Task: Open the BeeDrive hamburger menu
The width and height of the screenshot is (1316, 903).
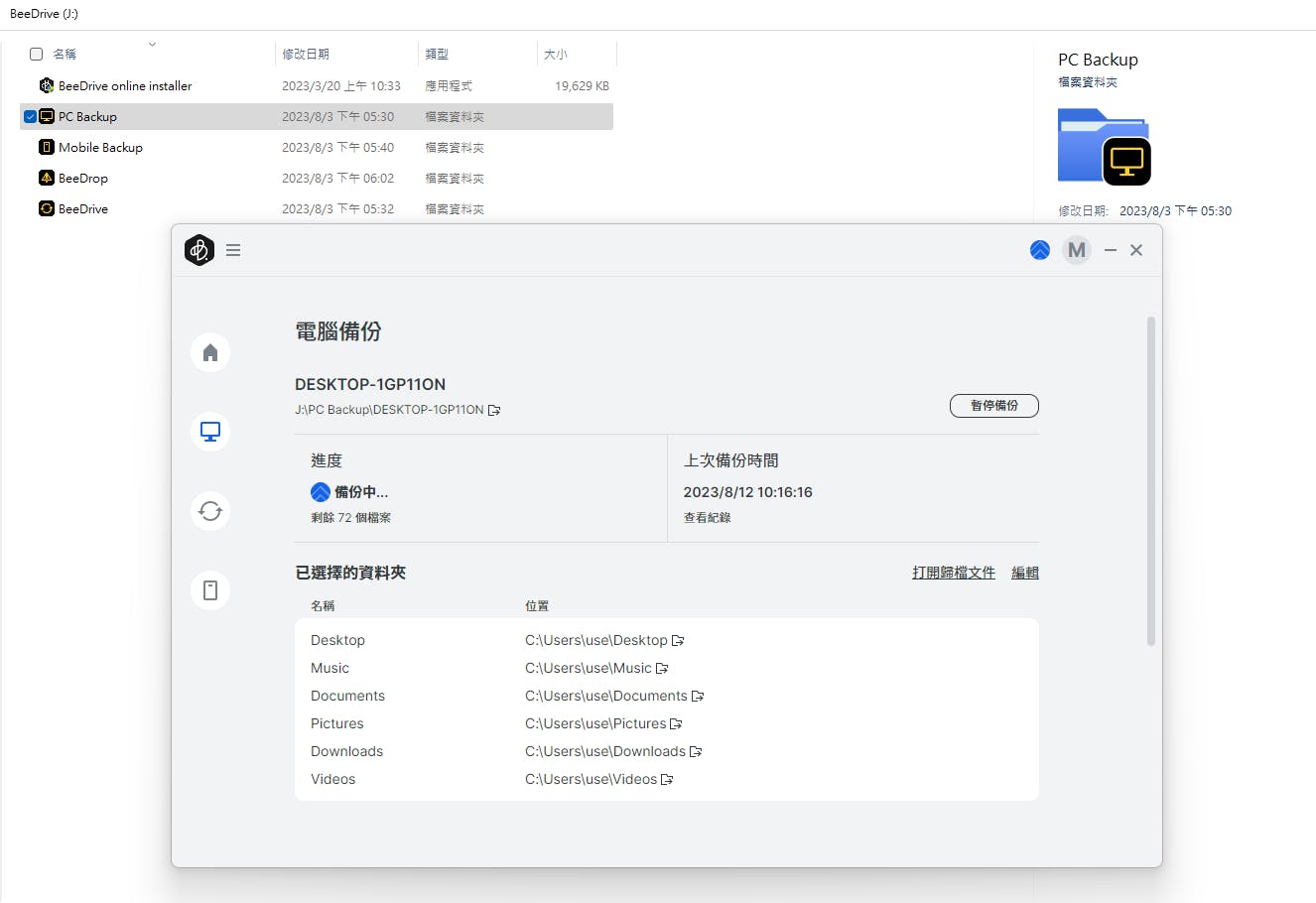Action: pyautogui.click(x=233, y=250)
